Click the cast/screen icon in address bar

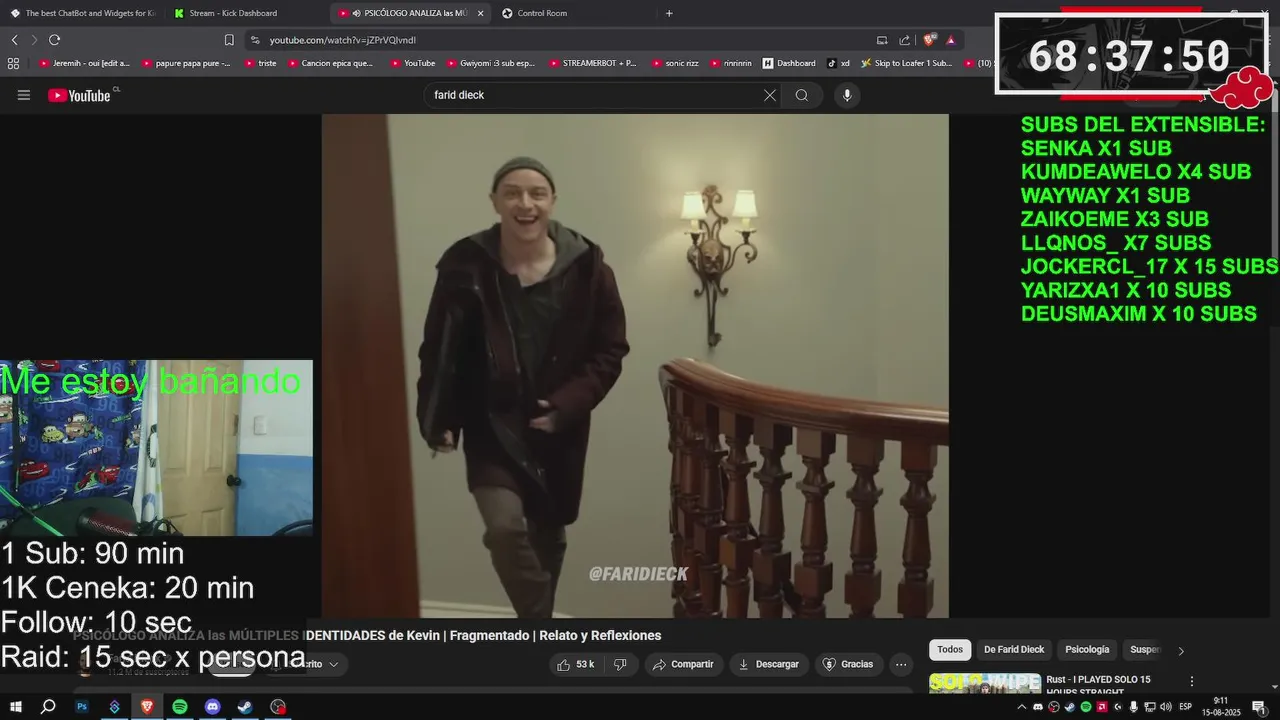tap(882, 40)
